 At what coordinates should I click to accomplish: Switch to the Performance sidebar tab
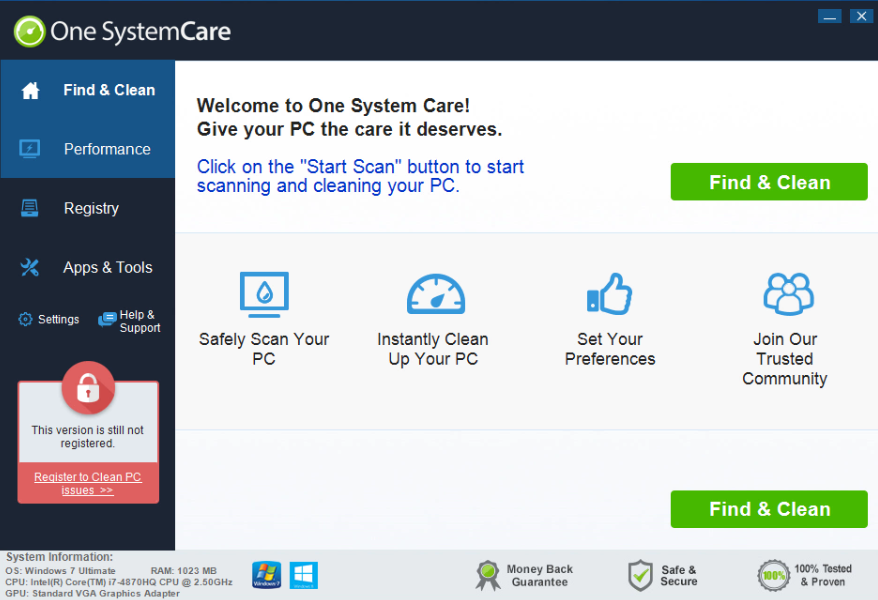pos(88,149)
